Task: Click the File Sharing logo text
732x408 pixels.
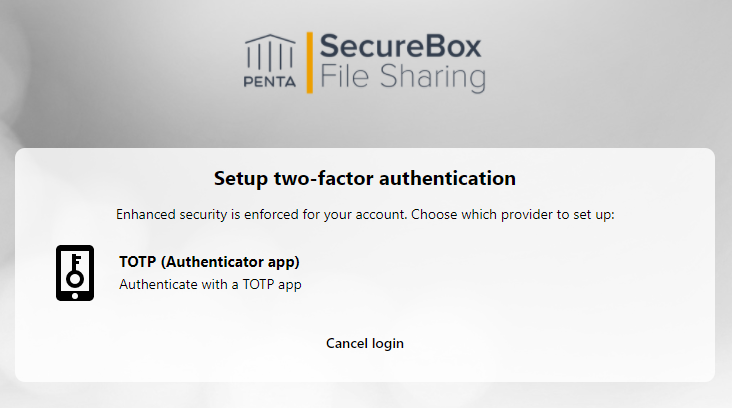Action: click(402, 77)
